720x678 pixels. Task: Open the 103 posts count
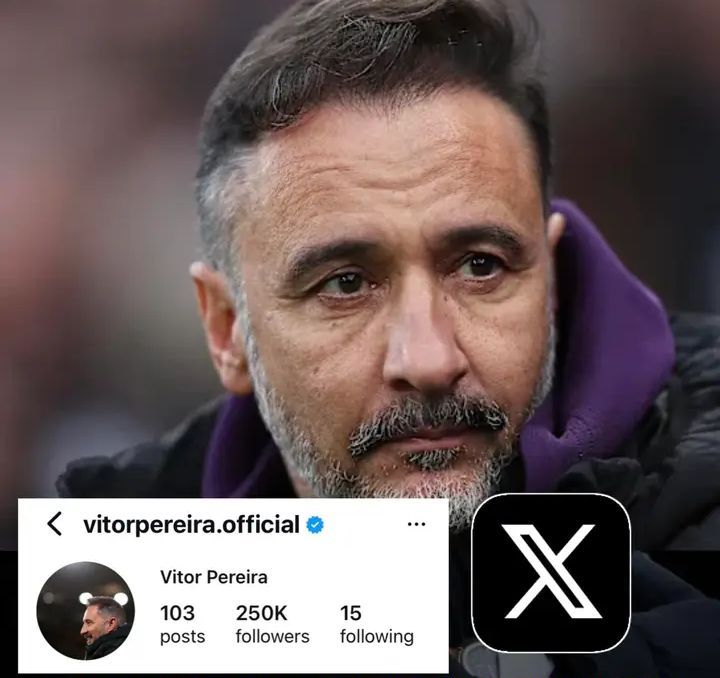182,624
